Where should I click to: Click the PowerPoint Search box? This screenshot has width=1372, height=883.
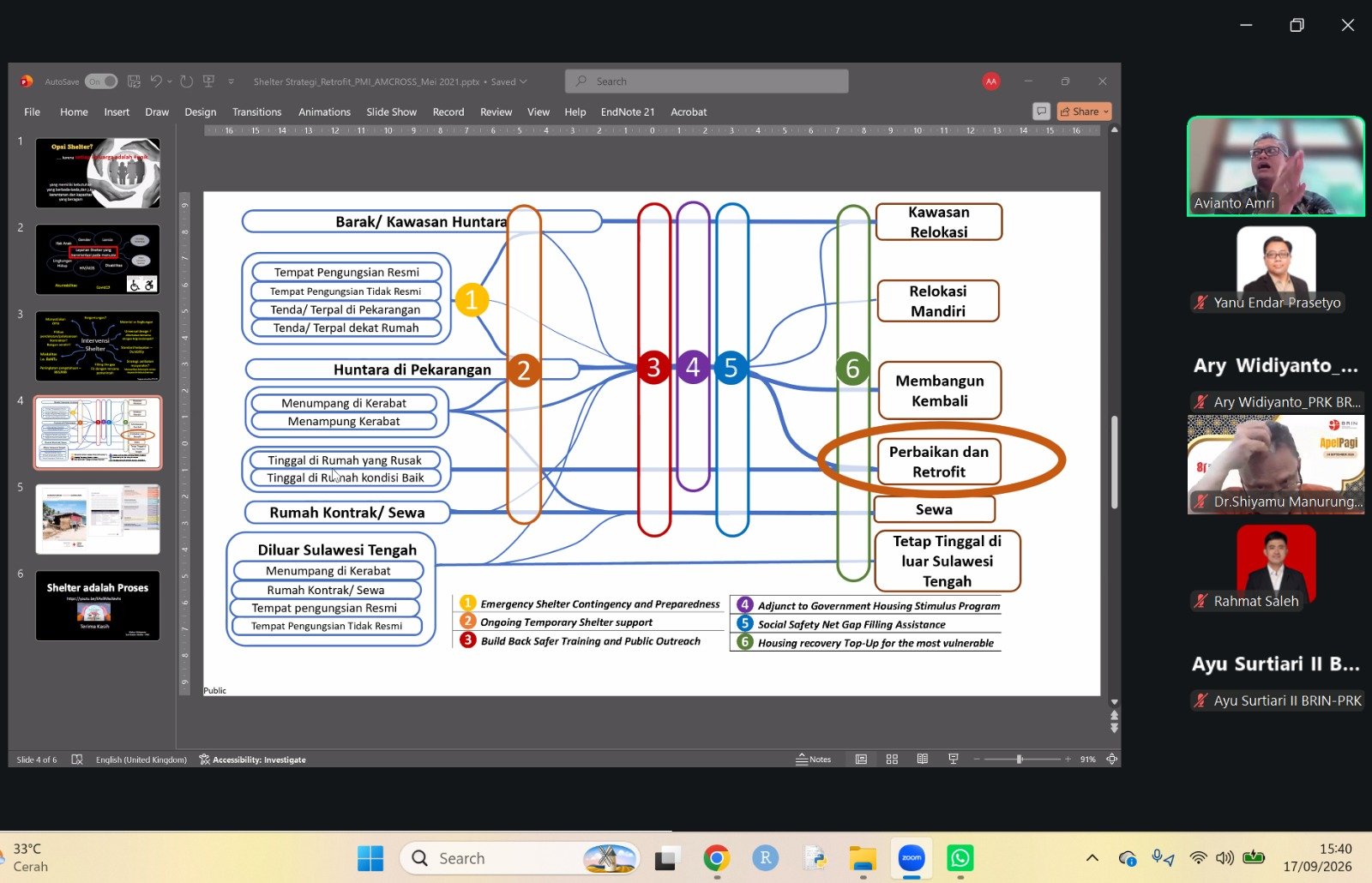point(707,81)
